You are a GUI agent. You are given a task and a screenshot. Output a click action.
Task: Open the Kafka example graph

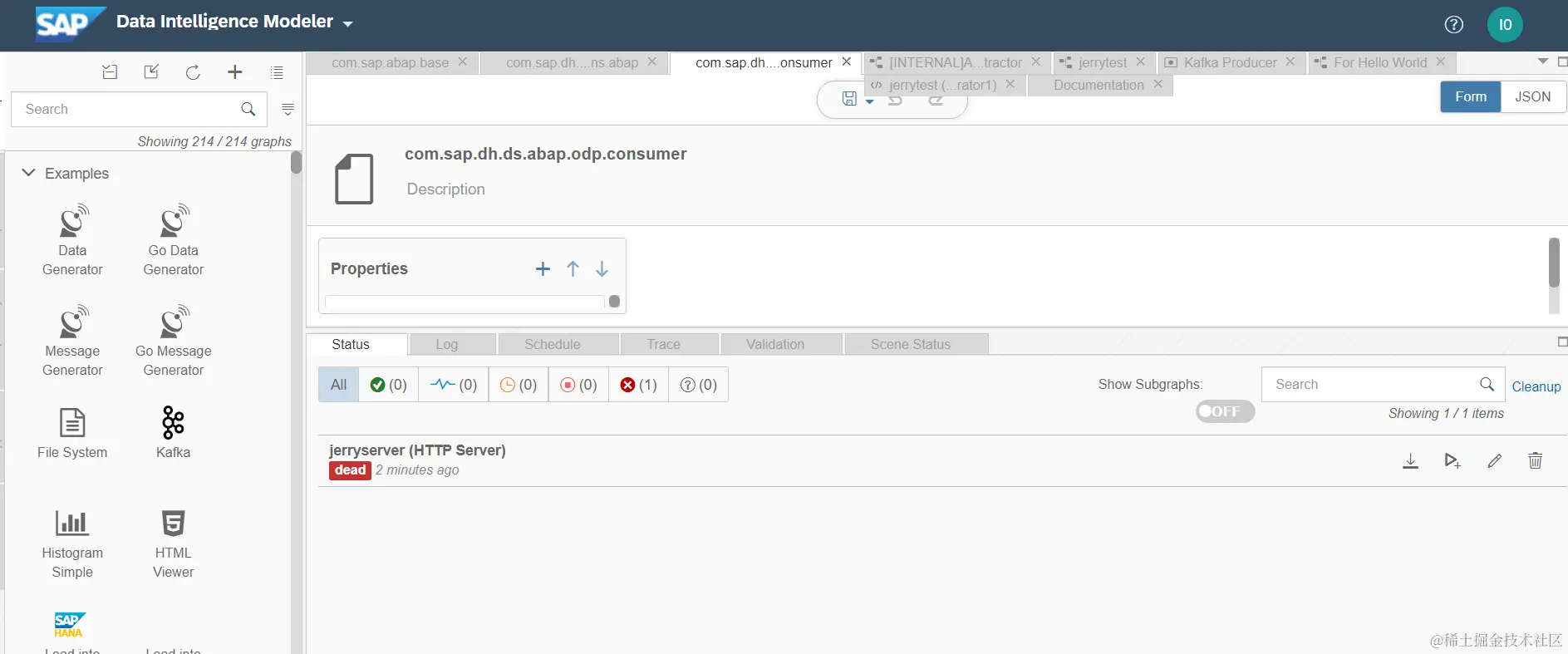(173, 433)
